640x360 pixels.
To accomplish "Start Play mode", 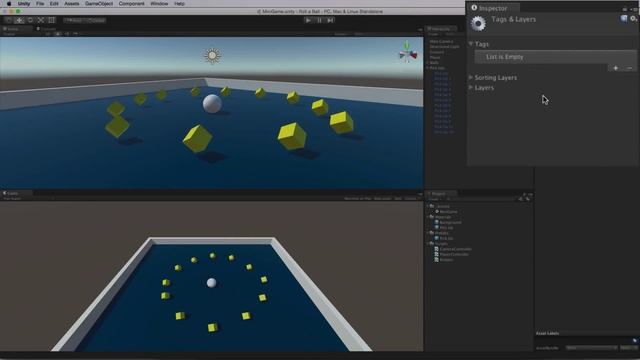I will pos(308,20).
